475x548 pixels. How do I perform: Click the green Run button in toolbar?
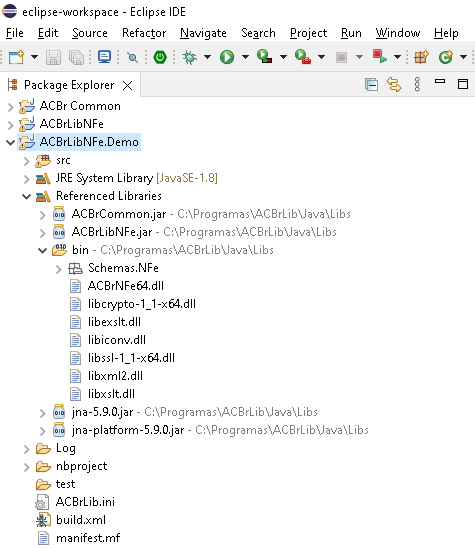[227, 57]
